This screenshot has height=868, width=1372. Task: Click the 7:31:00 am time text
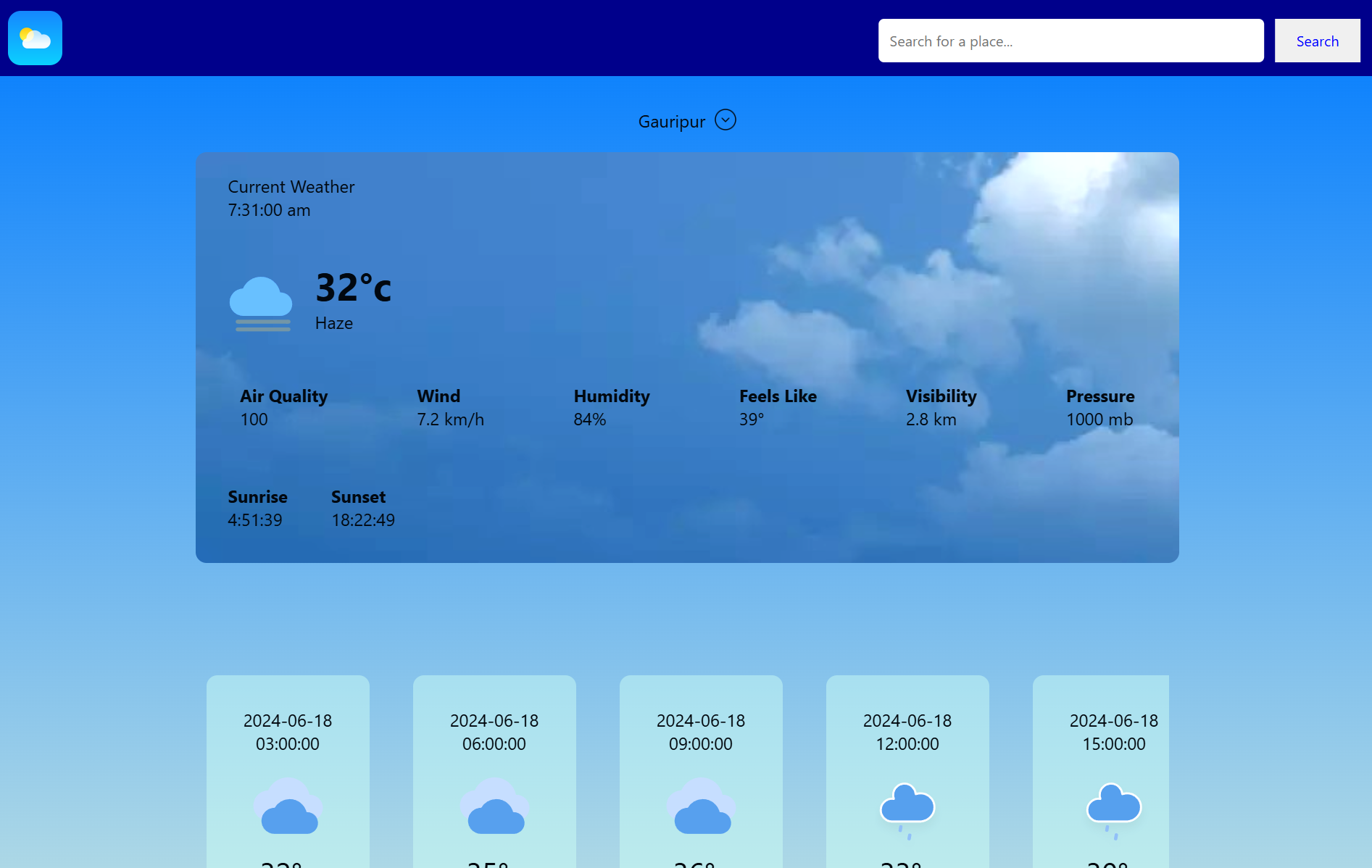[269, 210]
